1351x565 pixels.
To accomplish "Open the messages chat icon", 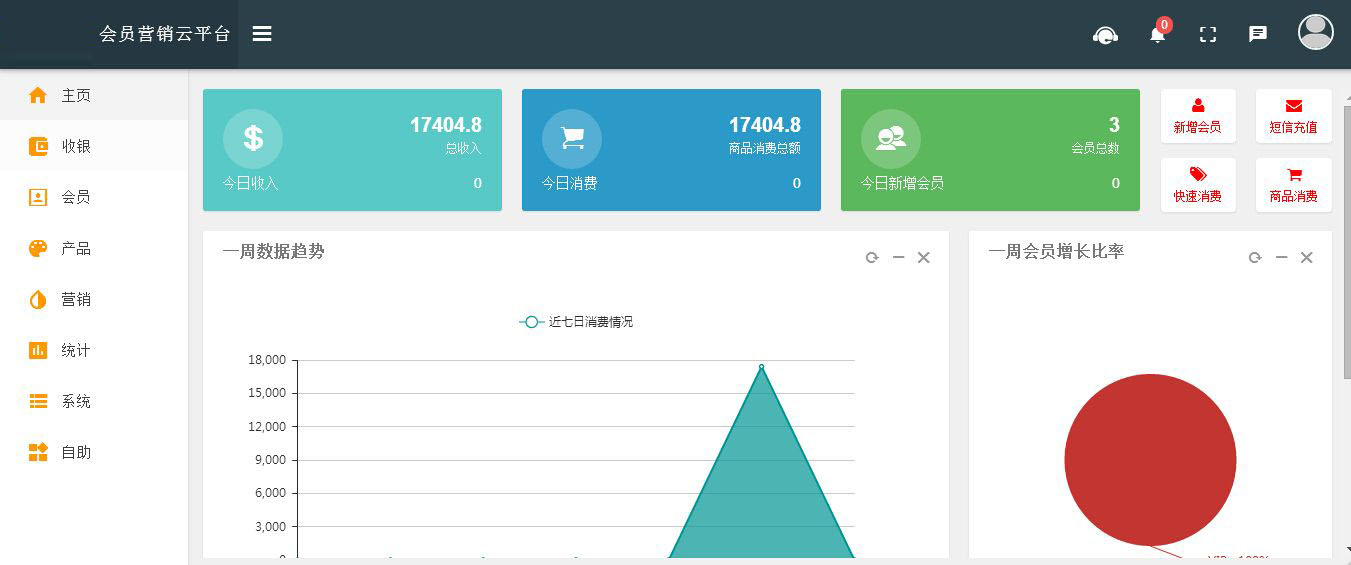I will point(1258,34).
